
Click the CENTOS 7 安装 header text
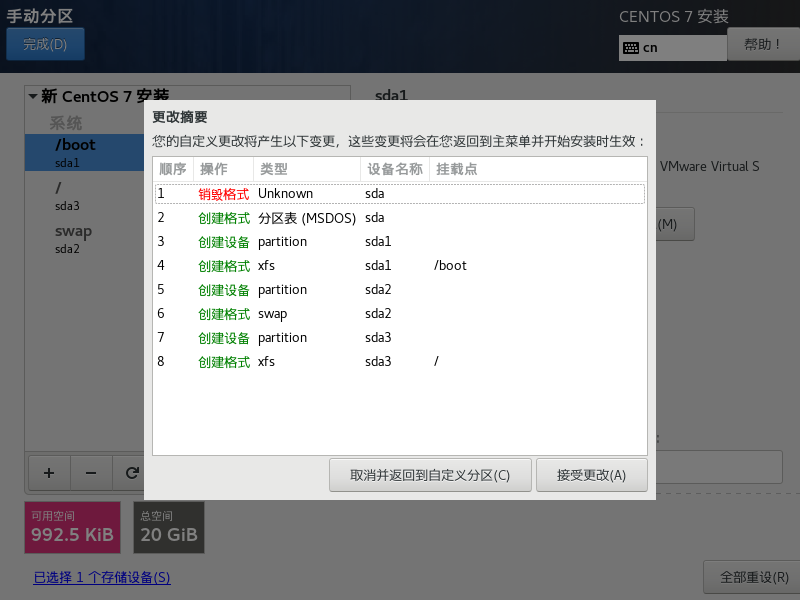[673, 16]
